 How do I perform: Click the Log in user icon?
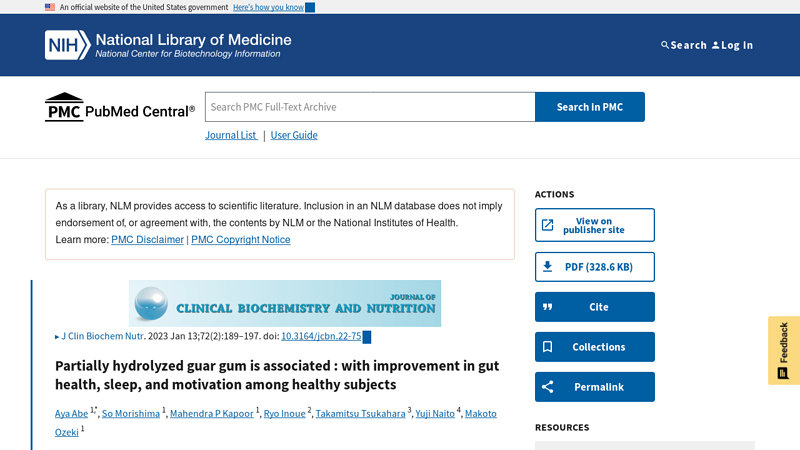click(x=716, y=45)
